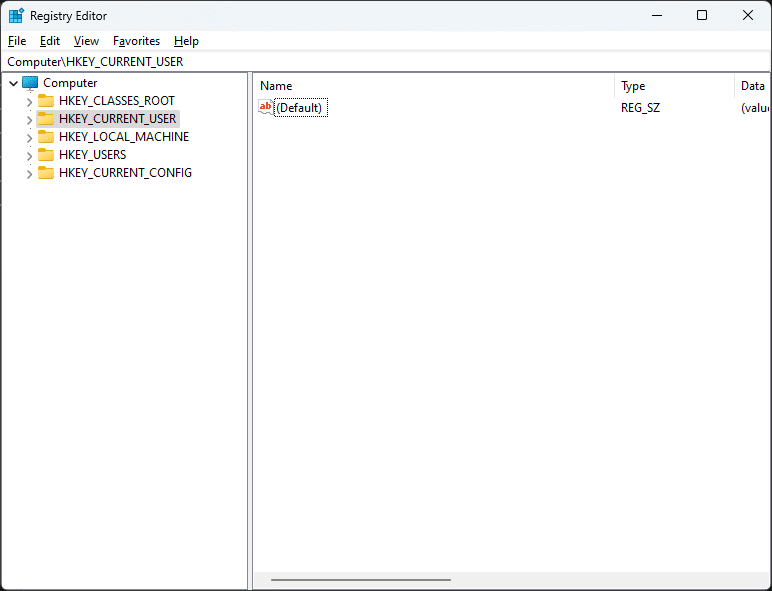Close the Registry Editor window
The image size is (772, 591).
(x=748, y=16)
